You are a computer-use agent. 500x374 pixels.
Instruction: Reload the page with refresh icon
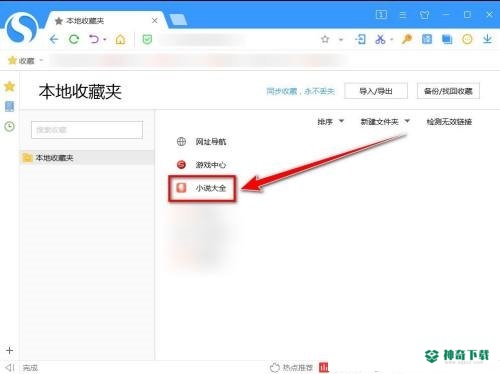point(74,39)
